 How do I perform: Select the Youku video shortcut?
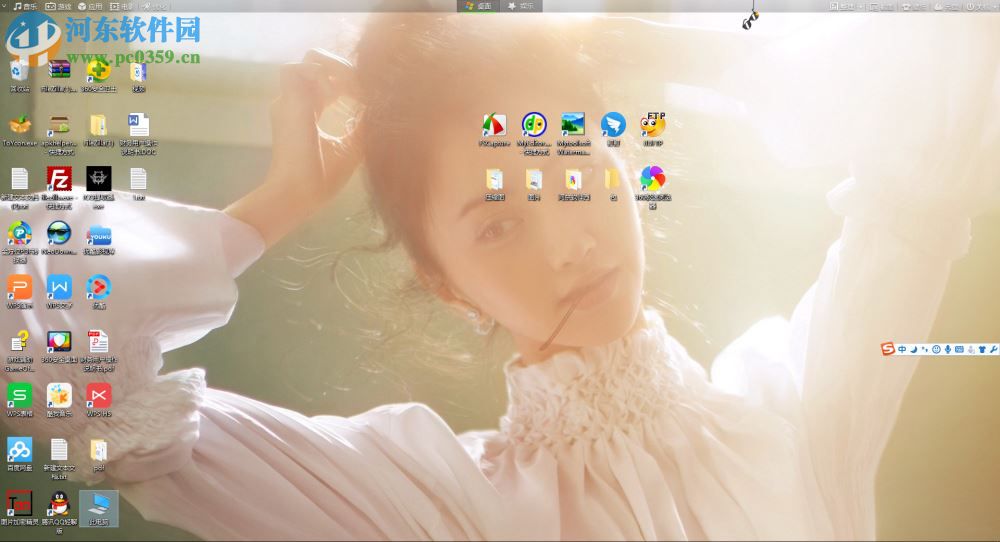(x=98, y=233)
